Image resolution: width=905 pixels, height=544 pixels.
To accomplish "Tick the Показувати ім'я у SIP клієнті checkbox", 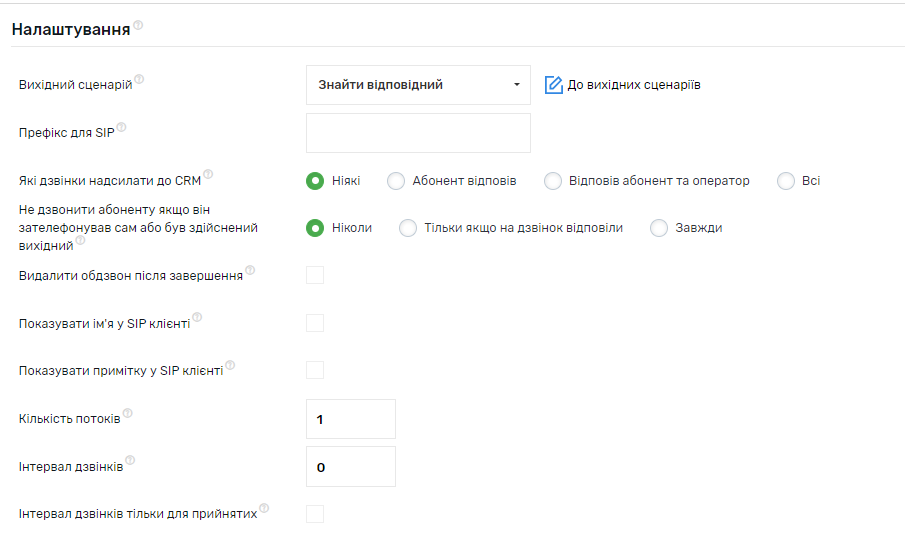I will point(315,323).
